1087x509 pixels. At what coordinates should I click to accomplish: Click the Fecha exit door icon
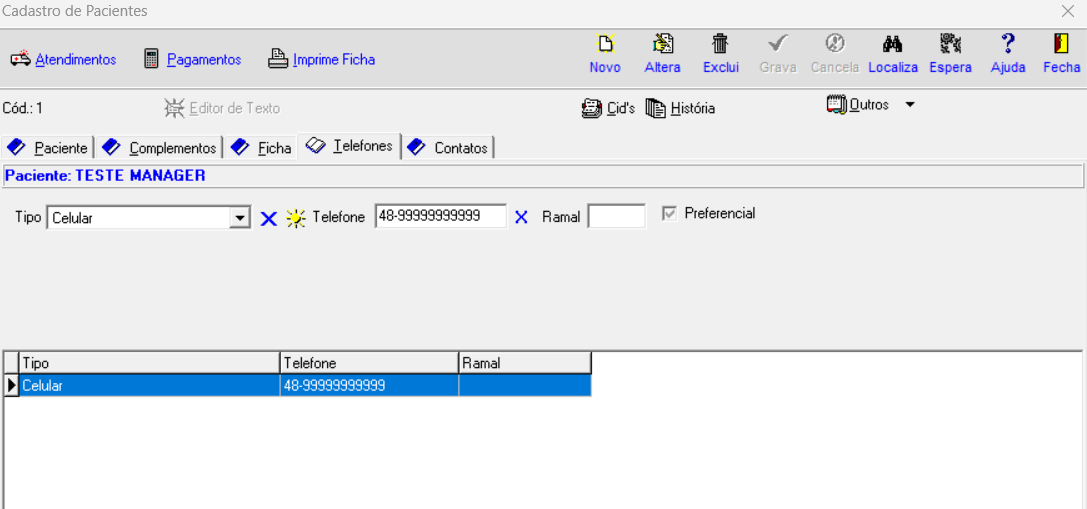tap(1061, 45)
